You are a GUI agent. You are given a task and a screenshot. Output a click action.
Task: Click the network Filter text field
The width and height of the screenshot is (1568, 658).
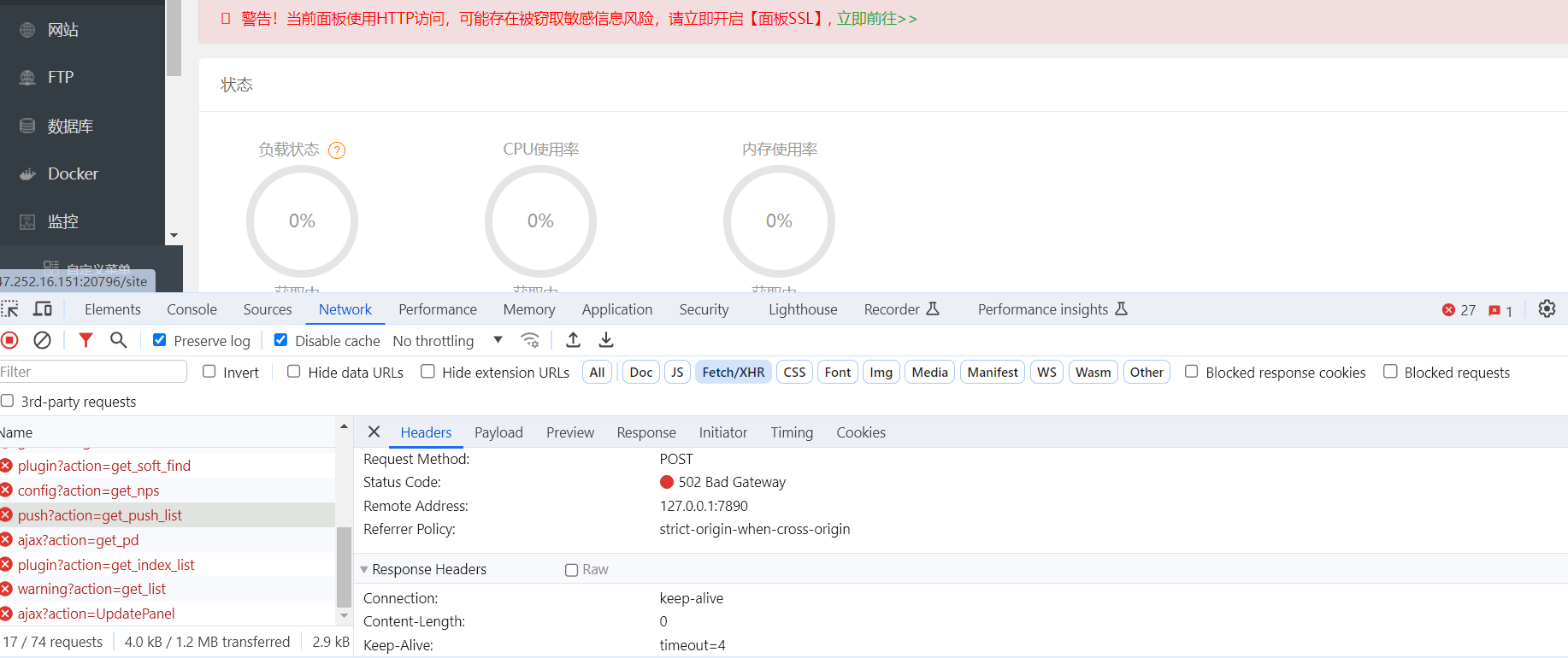[x=93, y=372]
